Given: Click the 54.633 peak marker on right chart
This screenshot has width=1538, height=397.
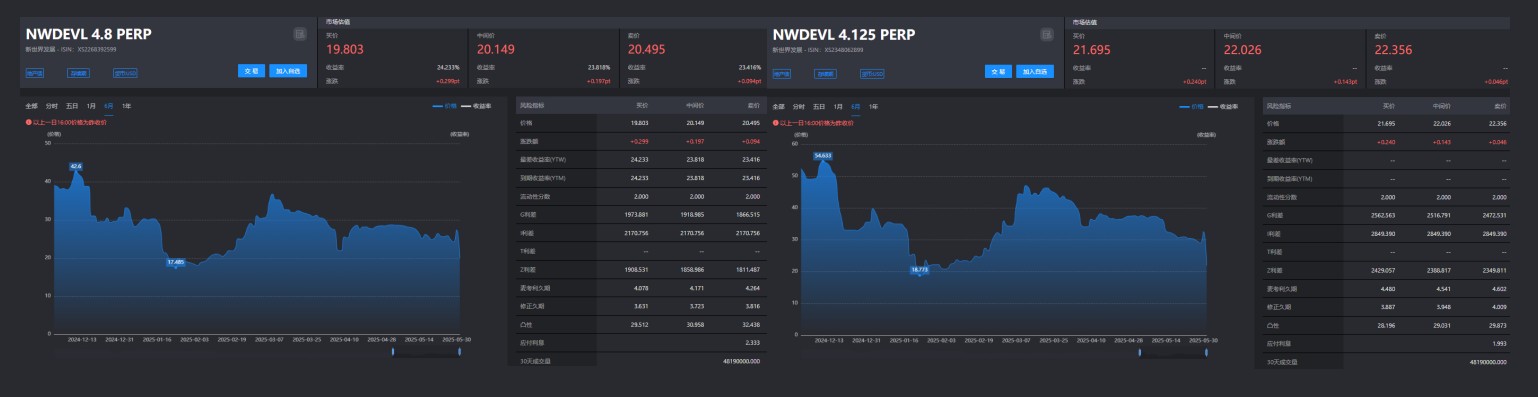Looking at the screenshot, I should 823,155.
